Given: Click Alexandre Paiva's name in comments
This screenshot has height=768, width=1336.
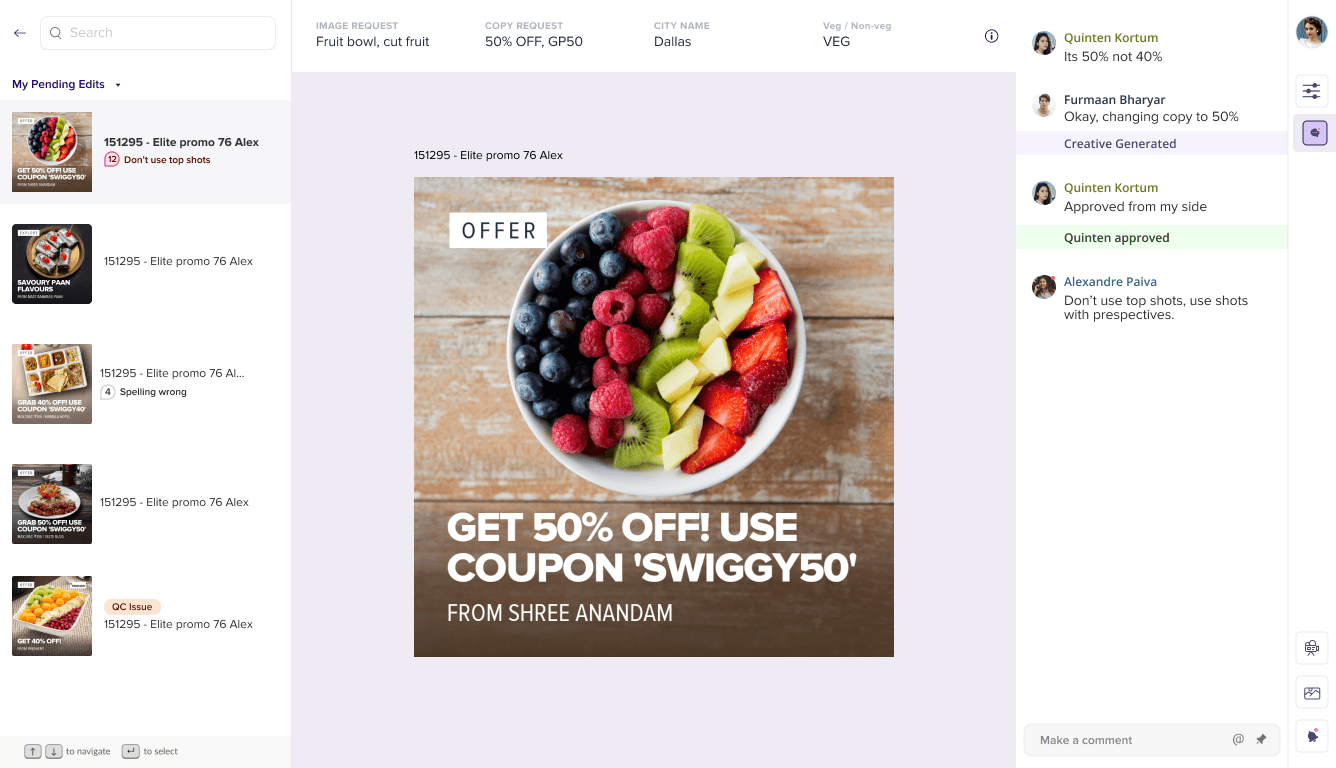Looking at the screenshot, I should pos(1110,282).
